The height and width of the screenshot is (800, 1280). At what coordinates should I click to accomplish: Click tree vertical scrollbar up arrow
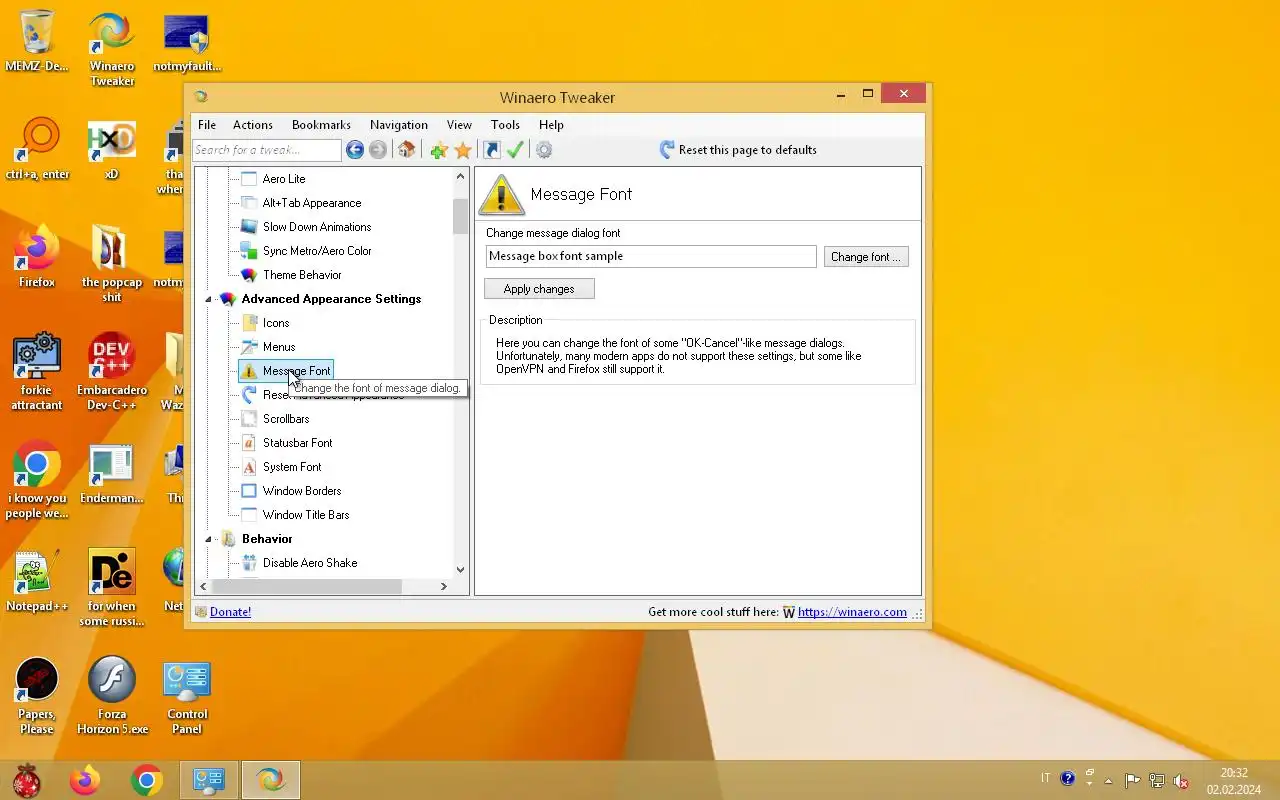tap(460, 177)
